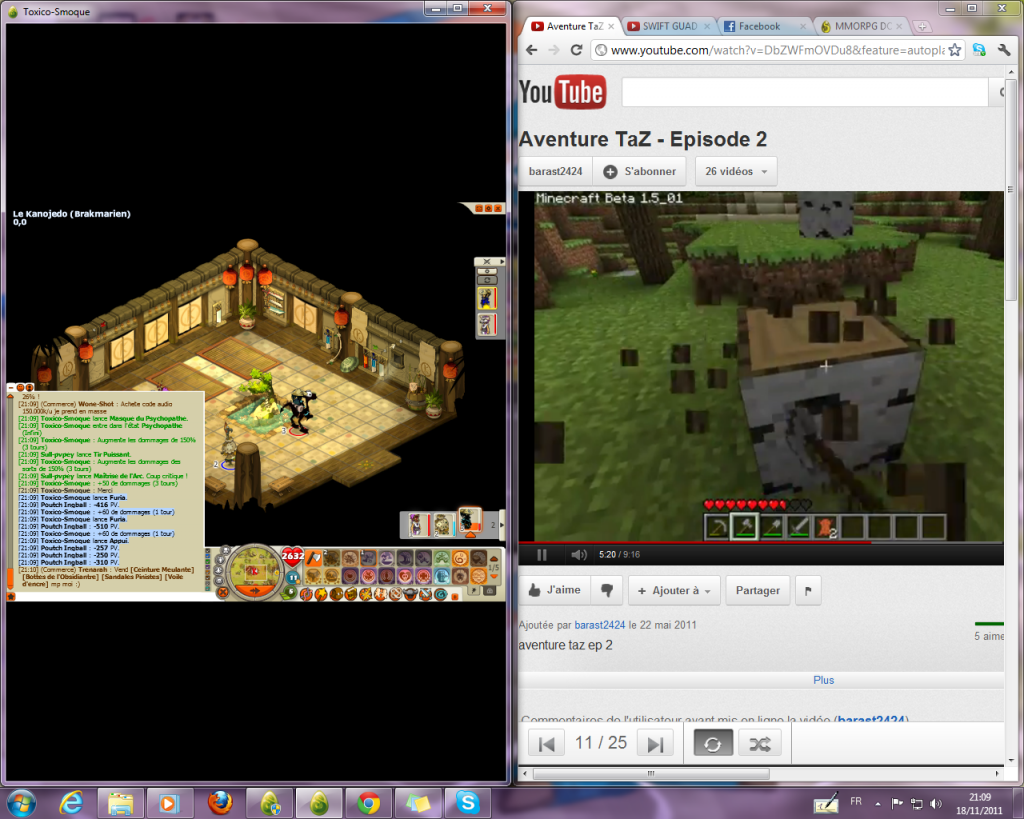
Task: Click the orange X icon in the top-right Dofus corner
Action: [498, 208]
